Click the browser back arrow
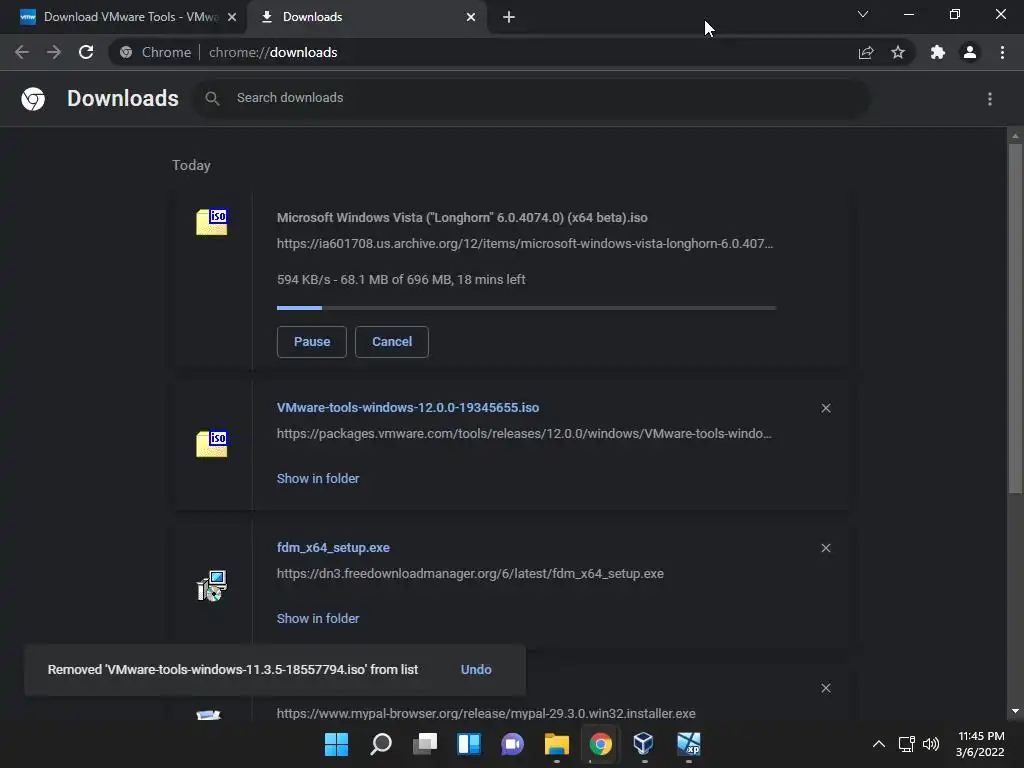The height and width of the screenshot is (768, 1024). pyautogui.click(x=22, y=52)
